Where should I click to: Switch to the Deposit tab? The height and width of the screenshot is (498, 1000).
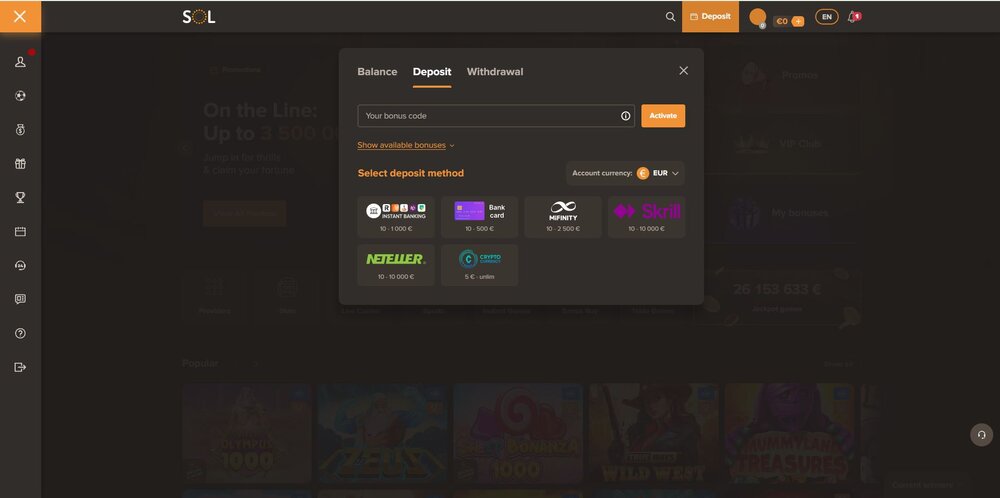pos(432,72)
